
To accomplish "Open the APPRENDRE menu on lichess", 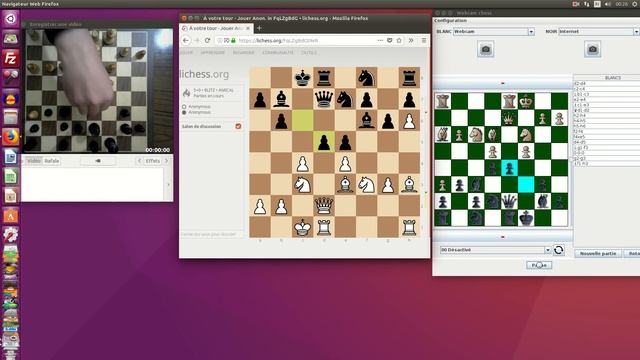I will (x=213, y=53).
